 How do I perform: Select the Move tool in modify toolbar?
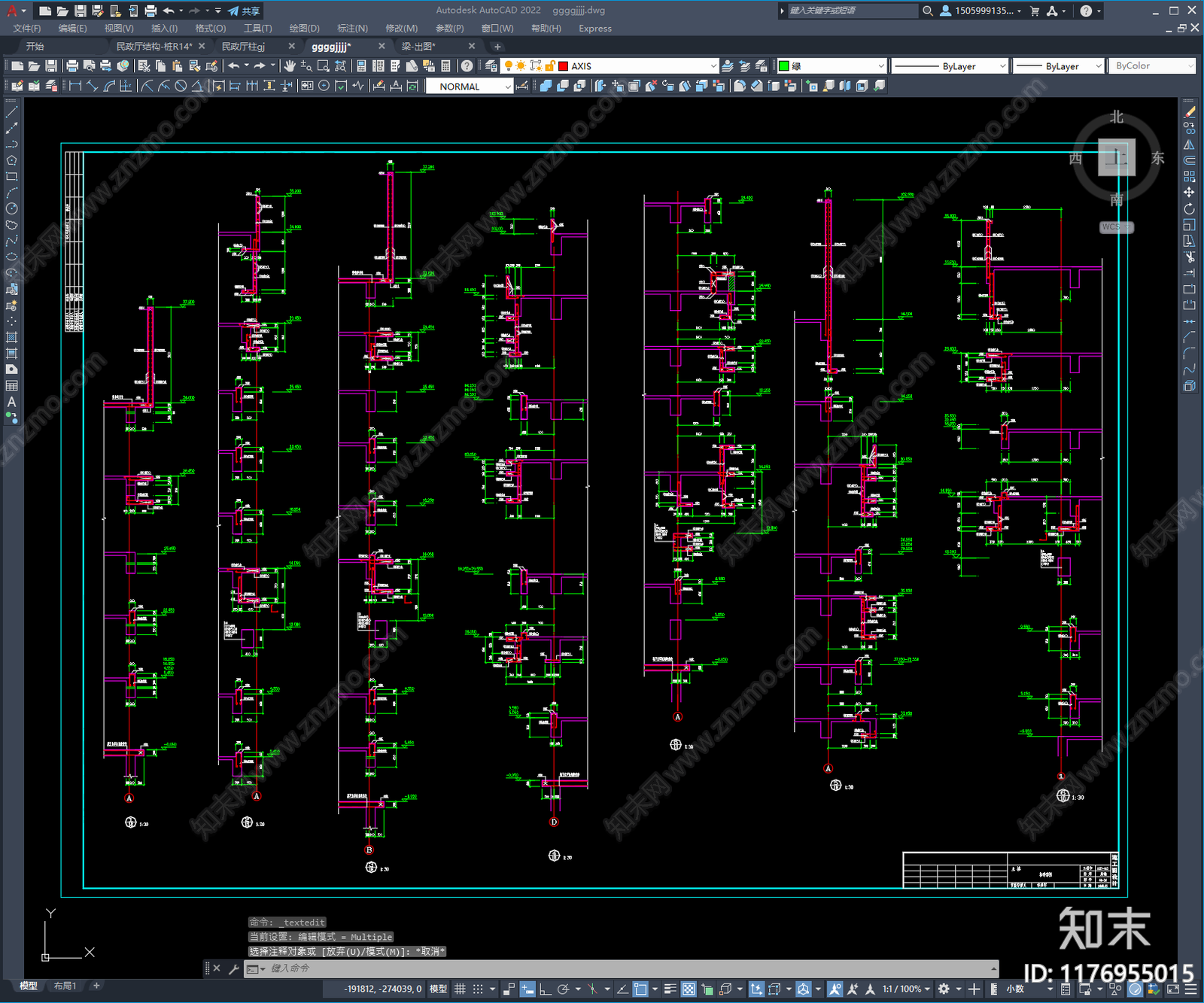[1190, 193]
